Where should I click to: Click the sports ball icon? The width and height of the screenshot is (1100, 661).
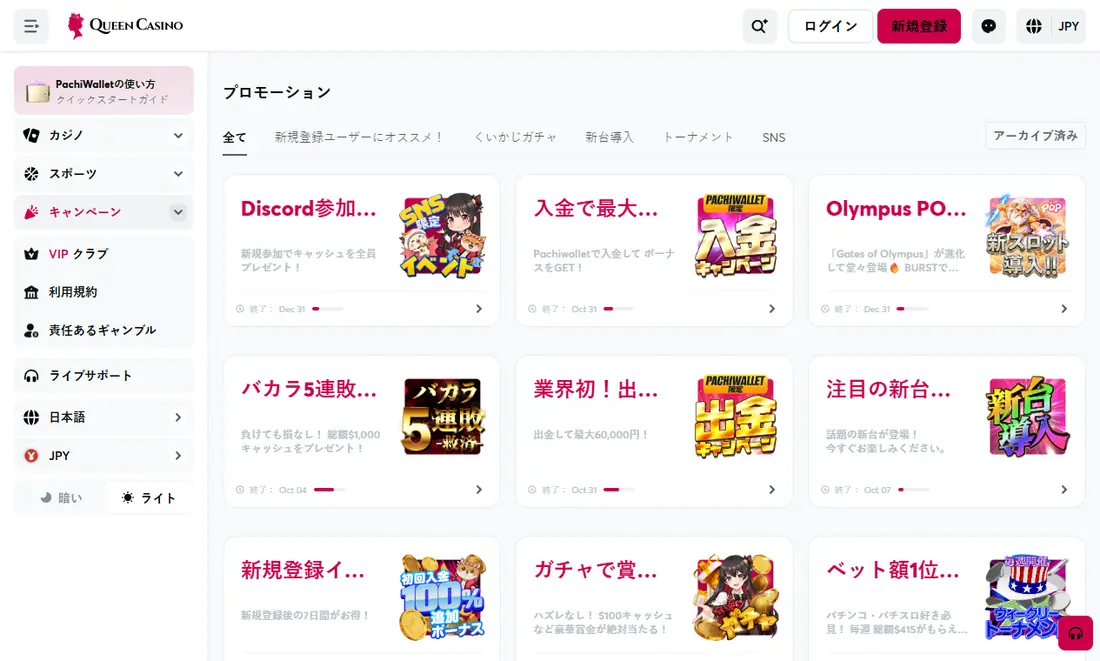click(x=31, y=173)
